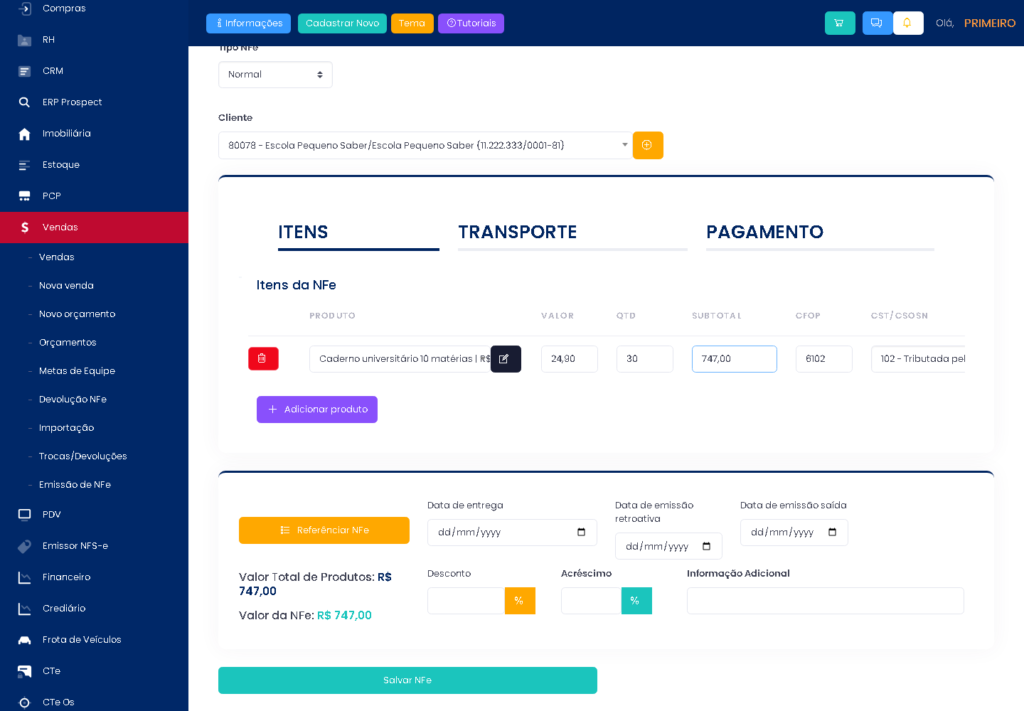Click the SUBTOTAL field 747,00
Viewport: 1024px width, 711px height.
tap(734, 358)
